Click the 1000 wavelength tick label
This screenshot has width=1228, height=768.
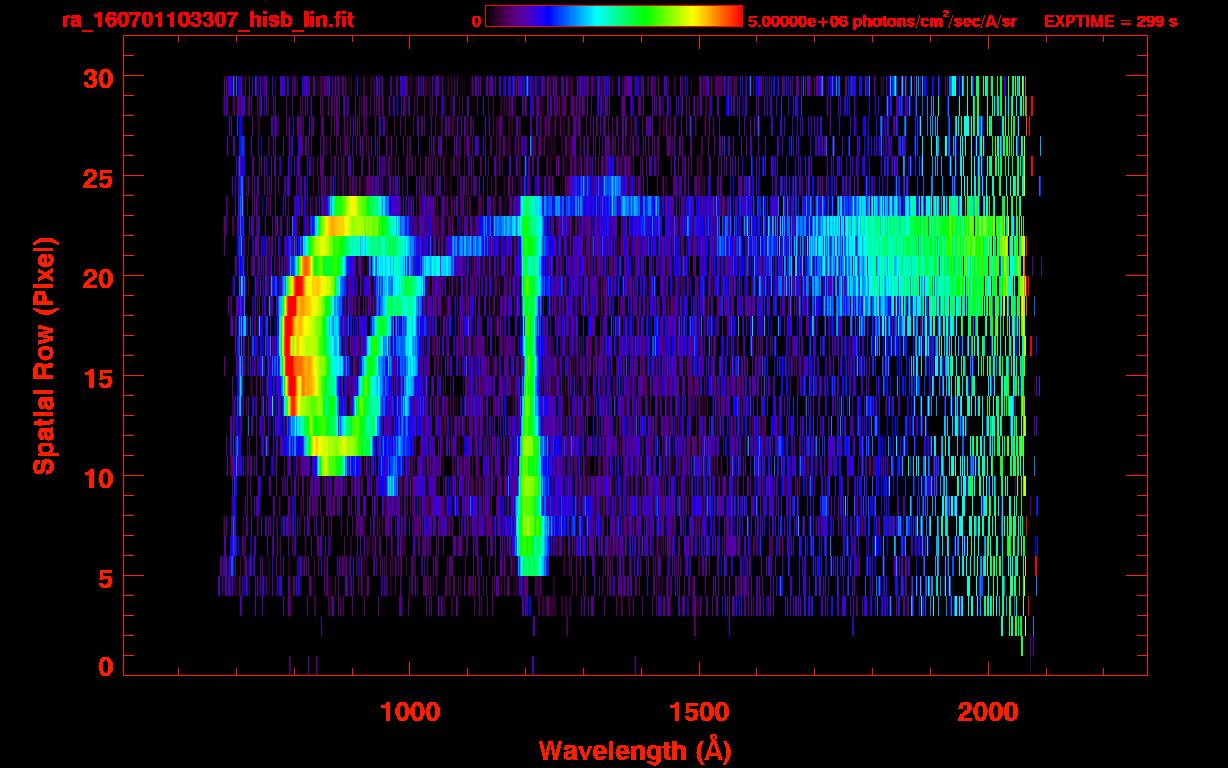pos(410,711)
